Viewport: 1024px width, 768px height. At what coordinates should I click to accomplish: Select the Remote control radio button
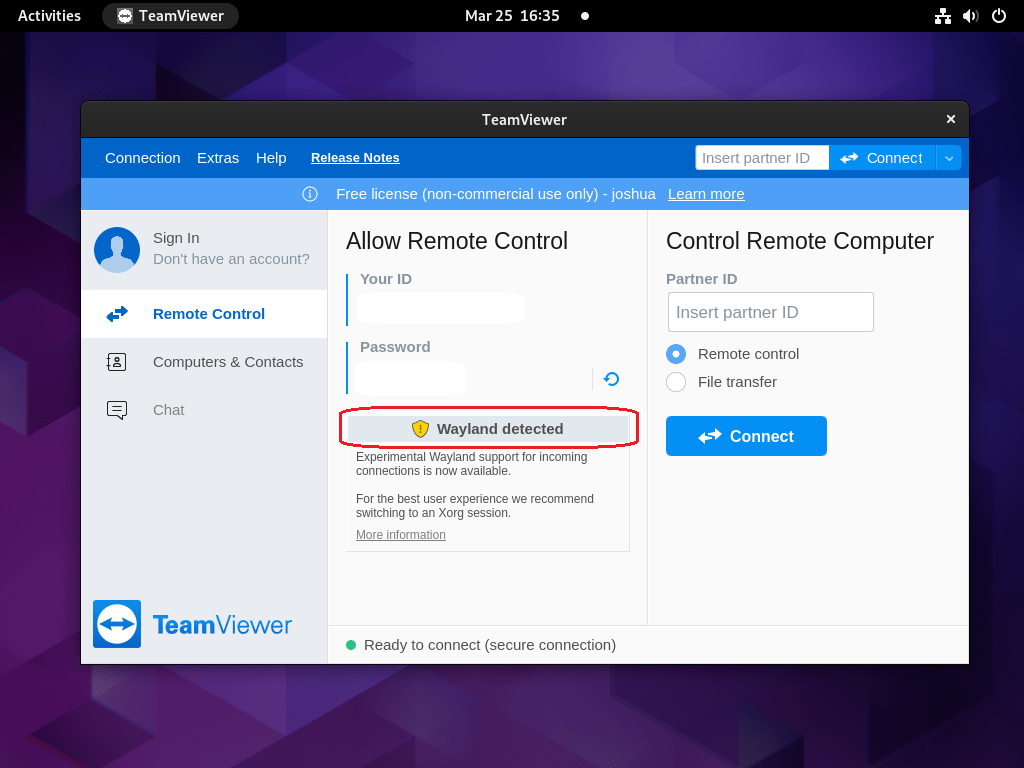click(x=676, y=354)
